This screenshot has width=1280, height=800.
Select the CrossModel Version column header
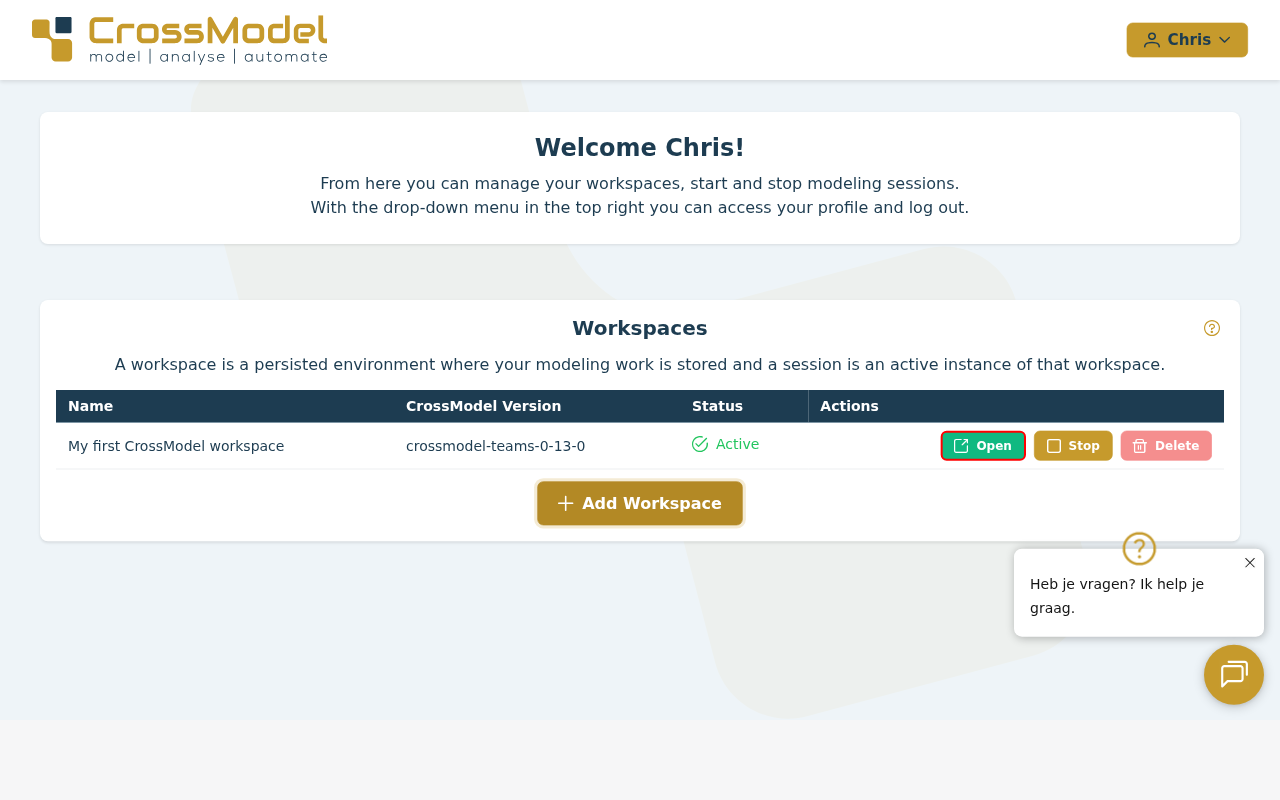pyautogui.click(x=483, y=406)
